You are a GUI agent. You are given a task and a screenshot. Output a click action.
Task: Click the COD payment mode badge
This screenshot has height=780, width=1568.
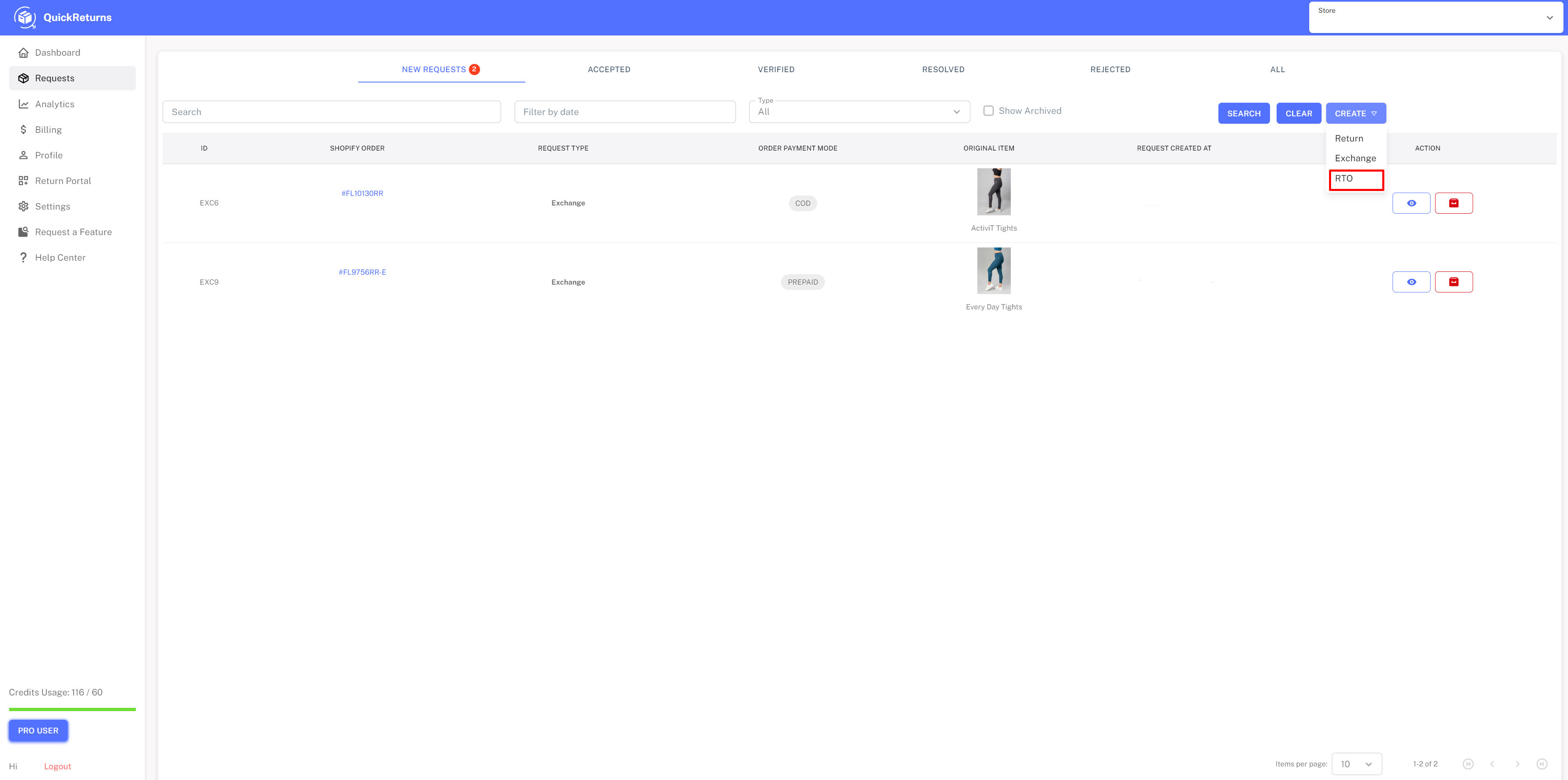click(x=802, y=203)
